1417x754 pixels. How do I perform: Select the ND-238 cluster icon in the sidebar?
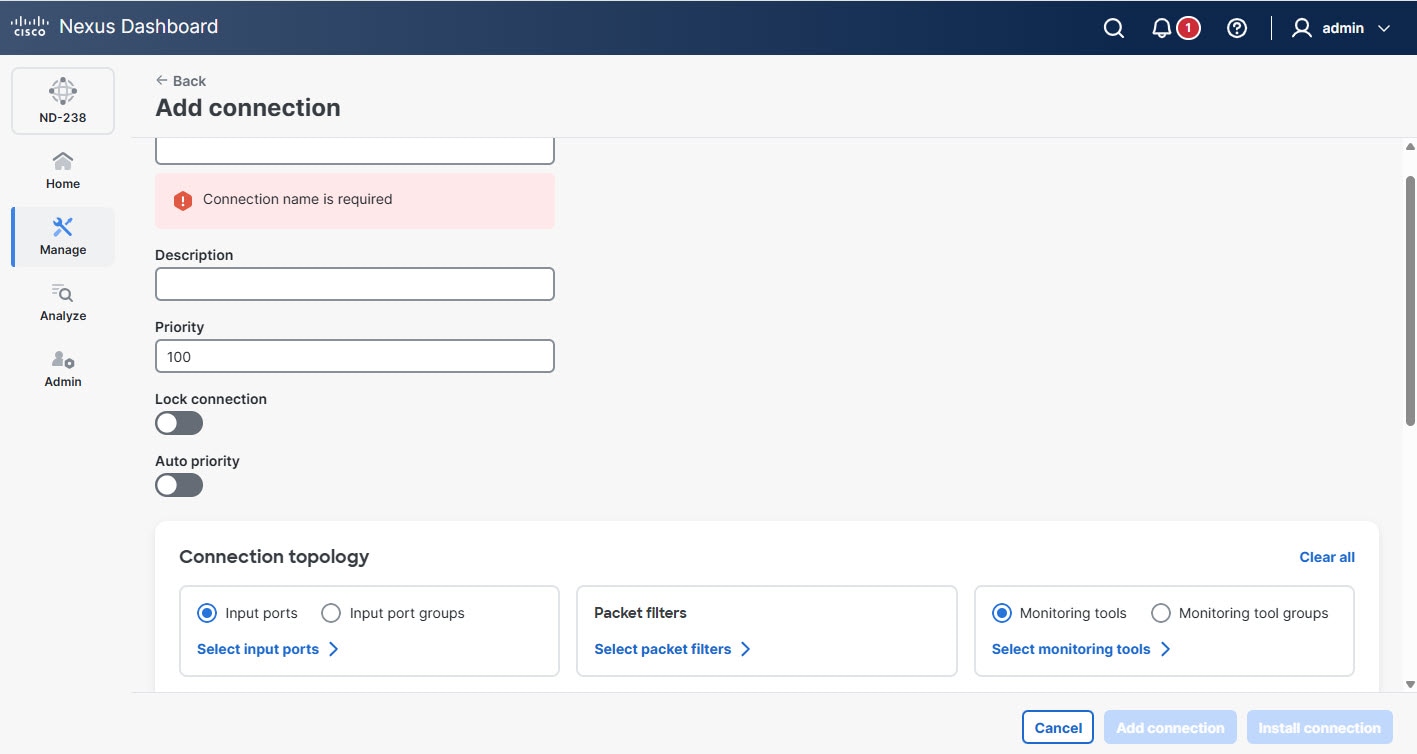[x=63, y=100]
